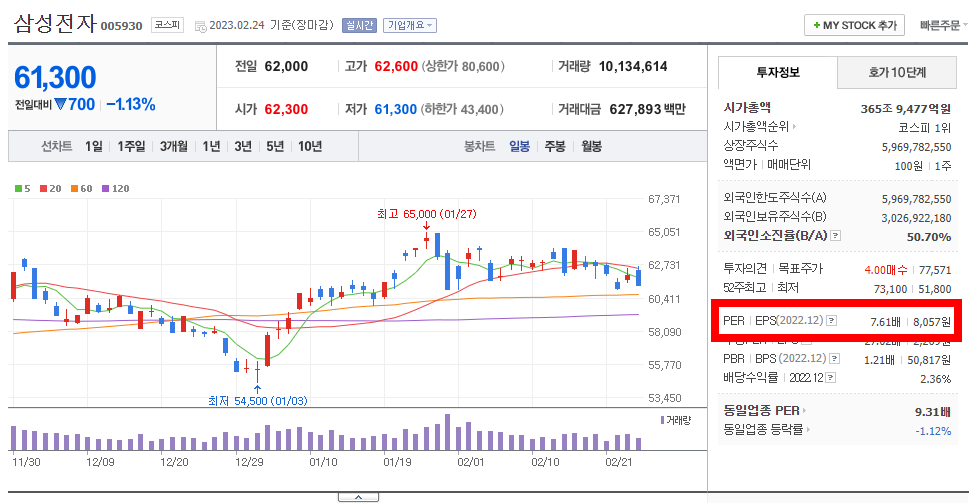Select the 3개월 line chart period
Image resolution: width=977 pixels, height=503 pixels.
(173, 146)
